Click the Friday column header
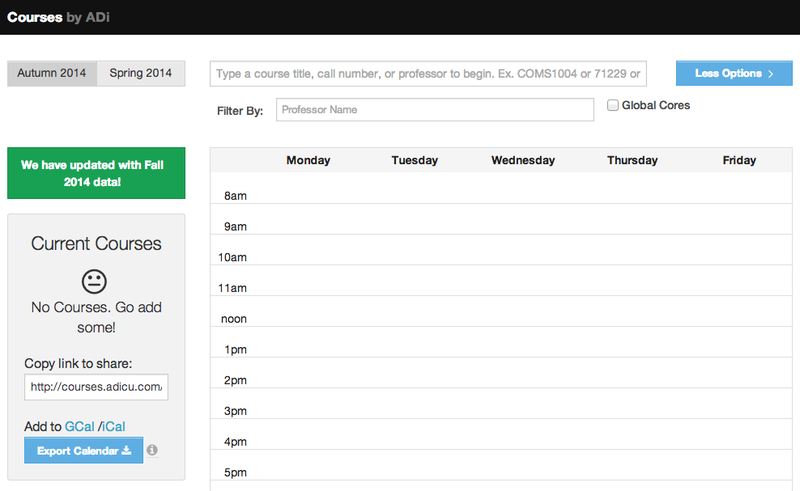This screenshot has width=800, height=491. point(739,160)
